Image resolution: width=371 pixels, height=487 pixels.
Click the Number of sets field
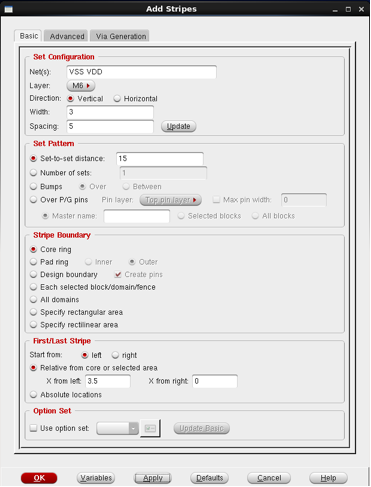[163, 173]
